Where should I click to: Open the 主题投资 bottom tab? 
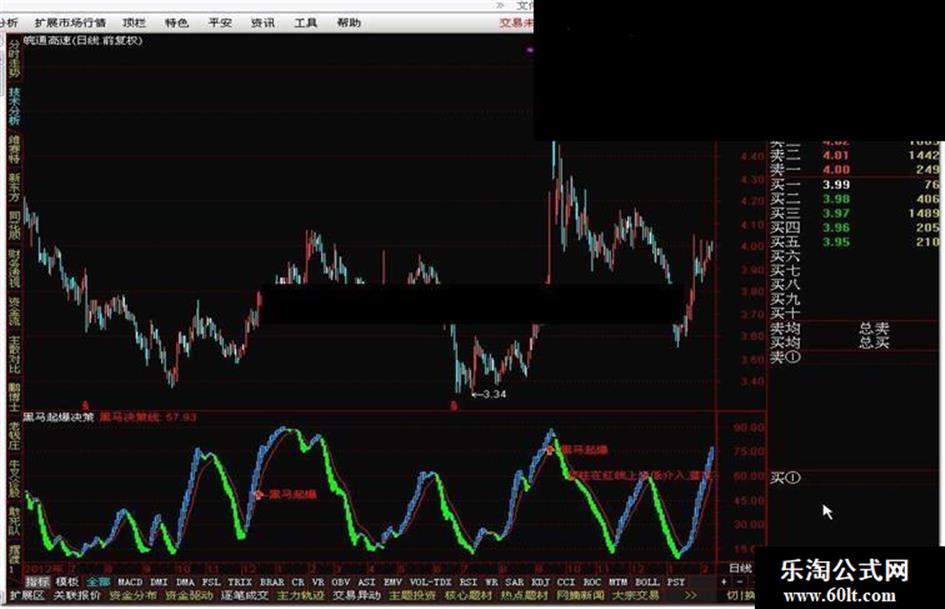pos(412,596)
